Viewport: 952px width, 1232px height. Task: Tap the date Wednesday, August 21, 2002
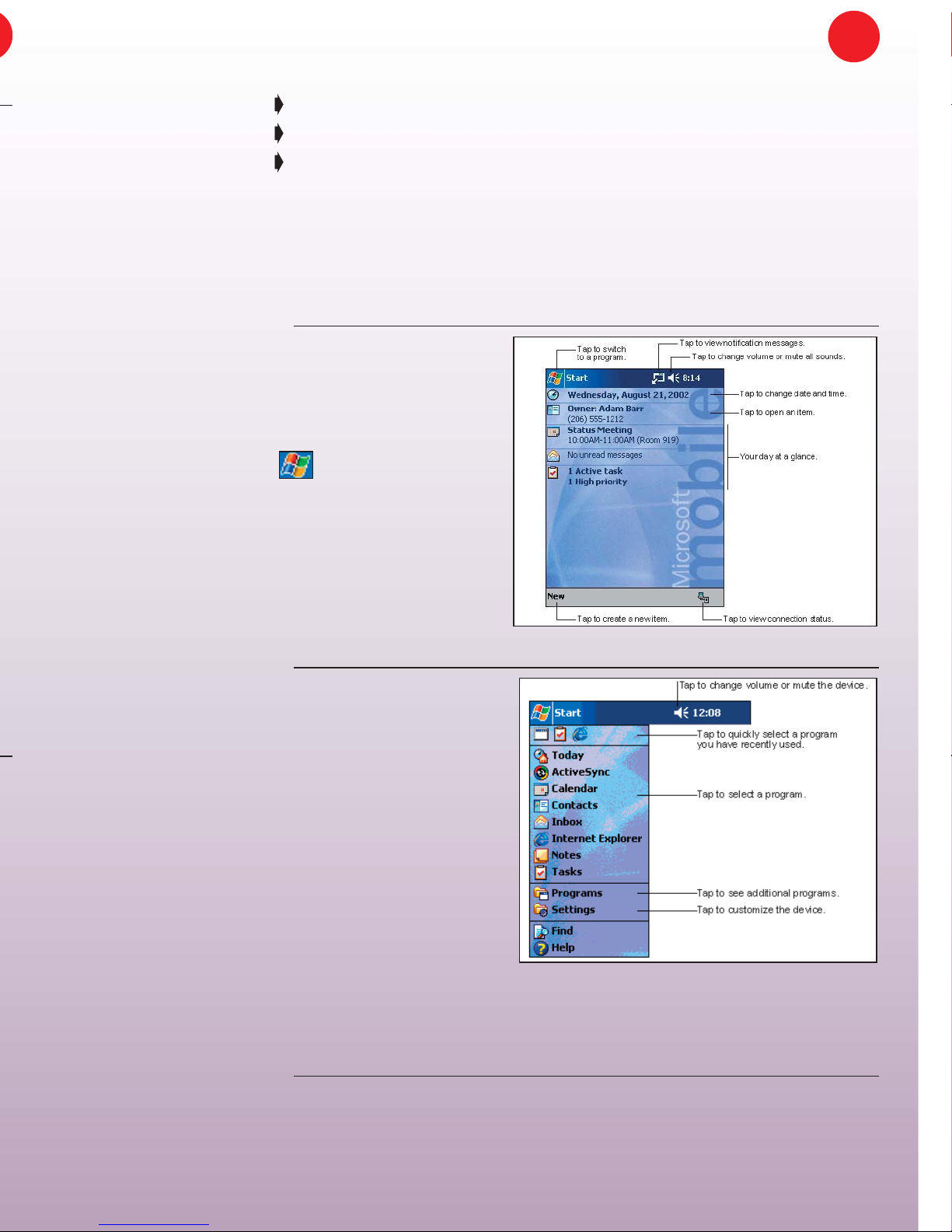[628, 395]
